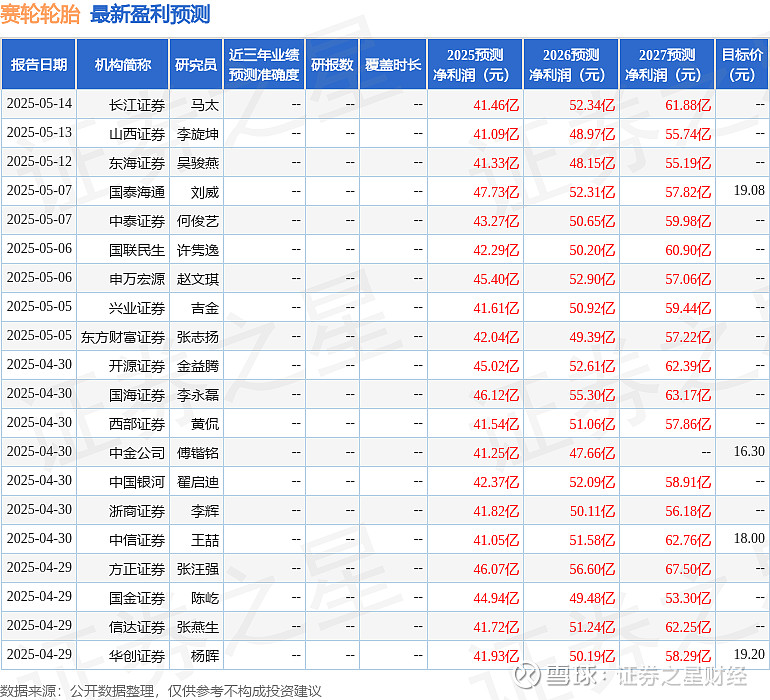Click researcher name 许隽逸
The width and height of the screenshot is (770, 700).
(198, 250)
